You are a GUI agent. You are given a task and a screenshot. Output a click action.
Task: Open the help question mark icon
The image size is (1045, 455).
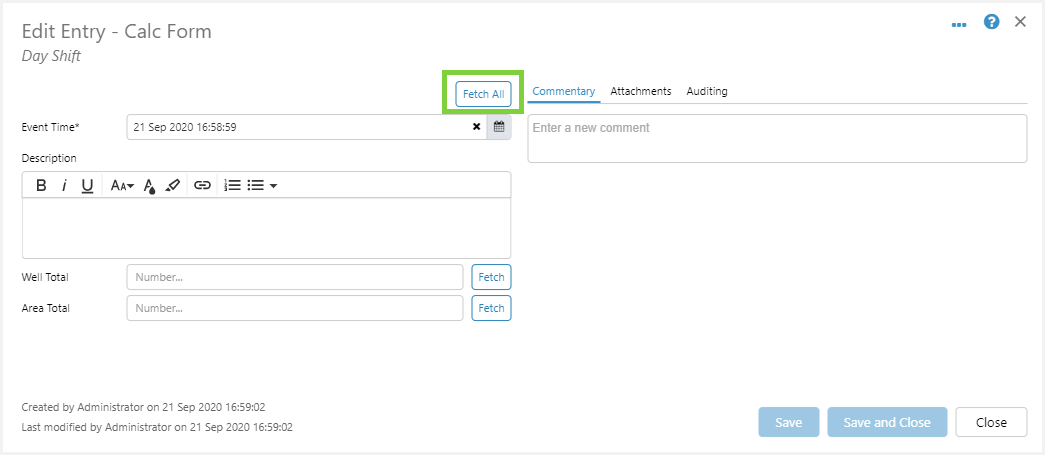tap(992, 22)
